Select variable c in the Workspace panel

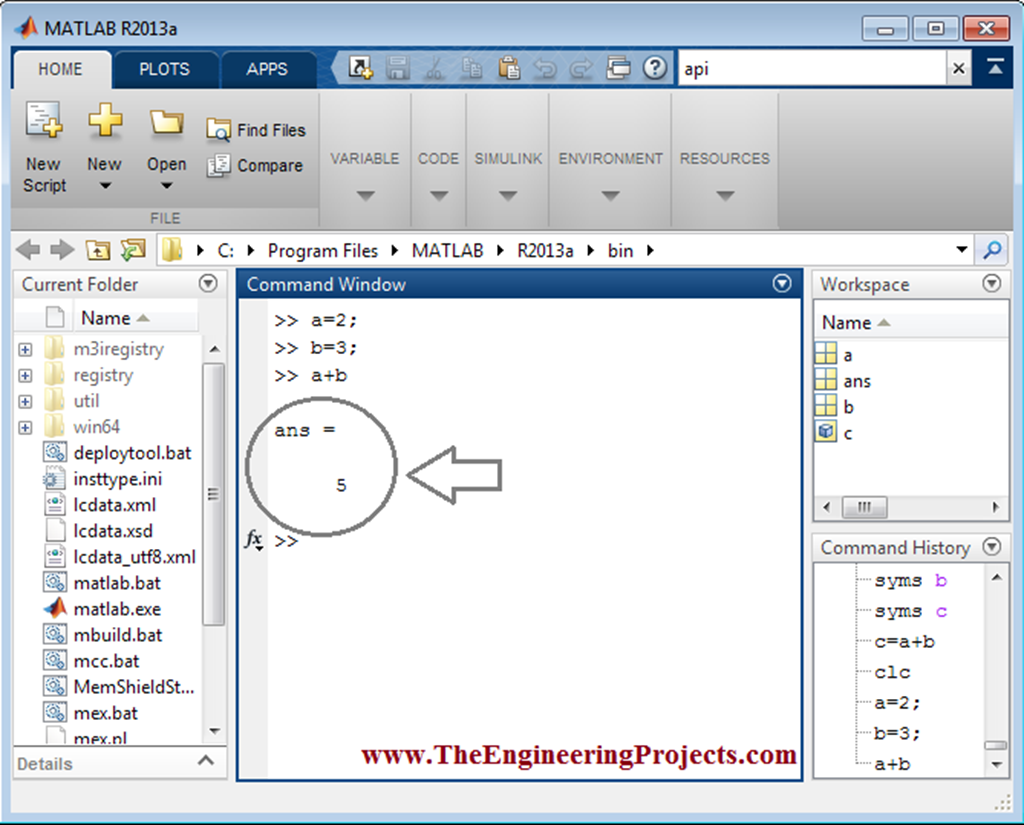847,433
